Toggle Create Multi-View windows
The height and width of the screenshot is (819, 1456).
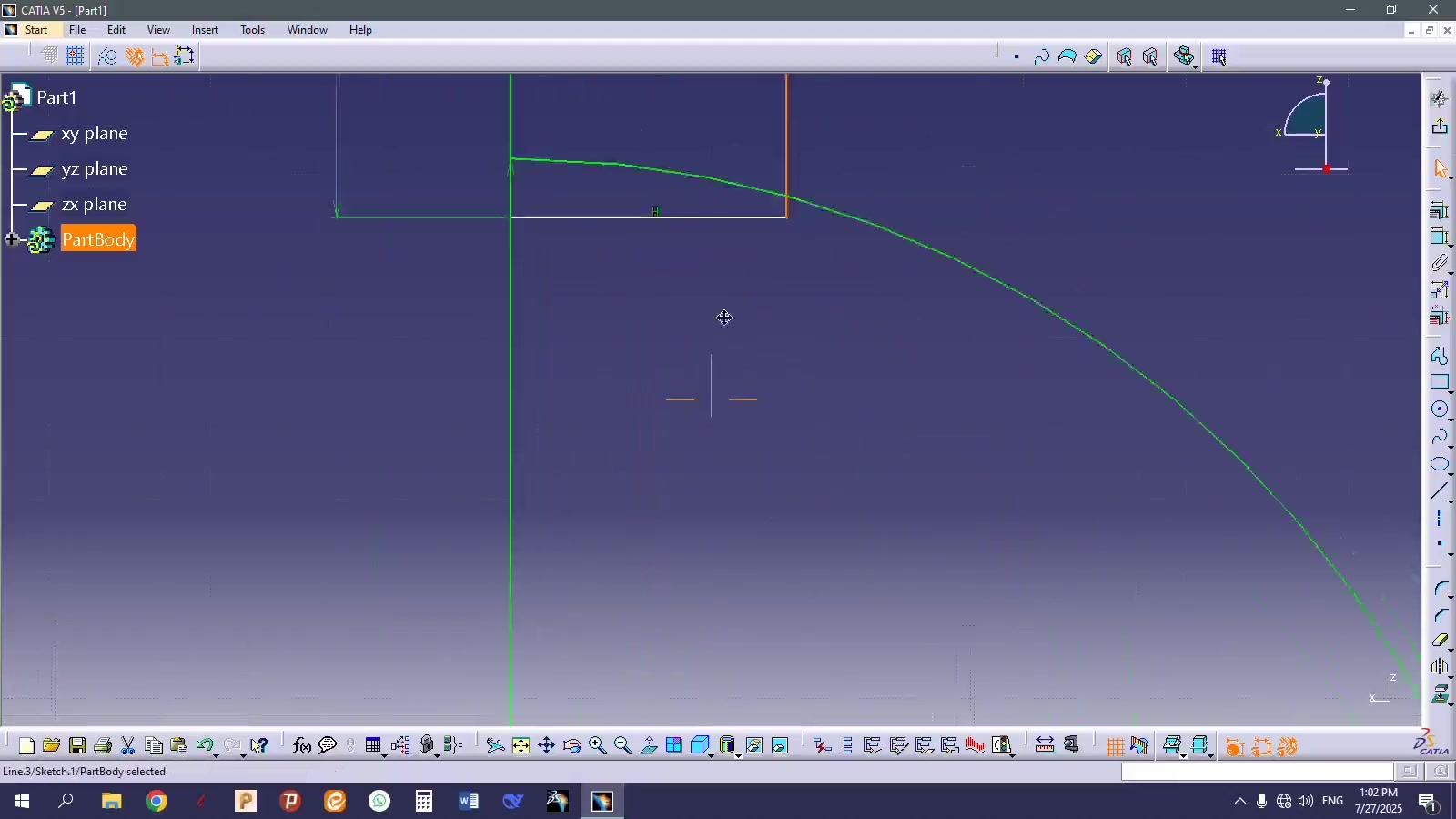674,746
